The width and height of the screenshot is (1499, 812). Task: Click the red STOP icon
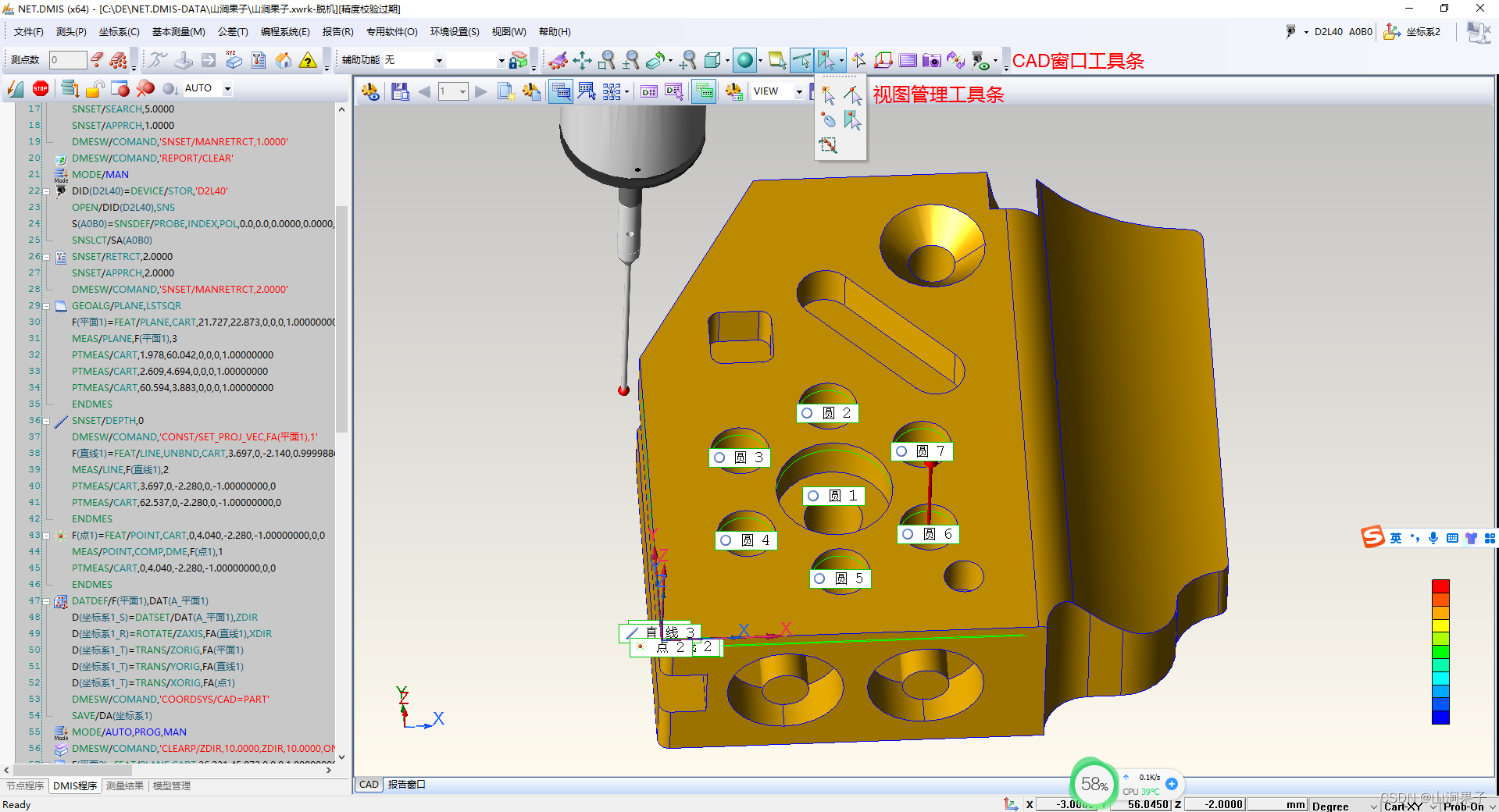click(x=41, y=89)
